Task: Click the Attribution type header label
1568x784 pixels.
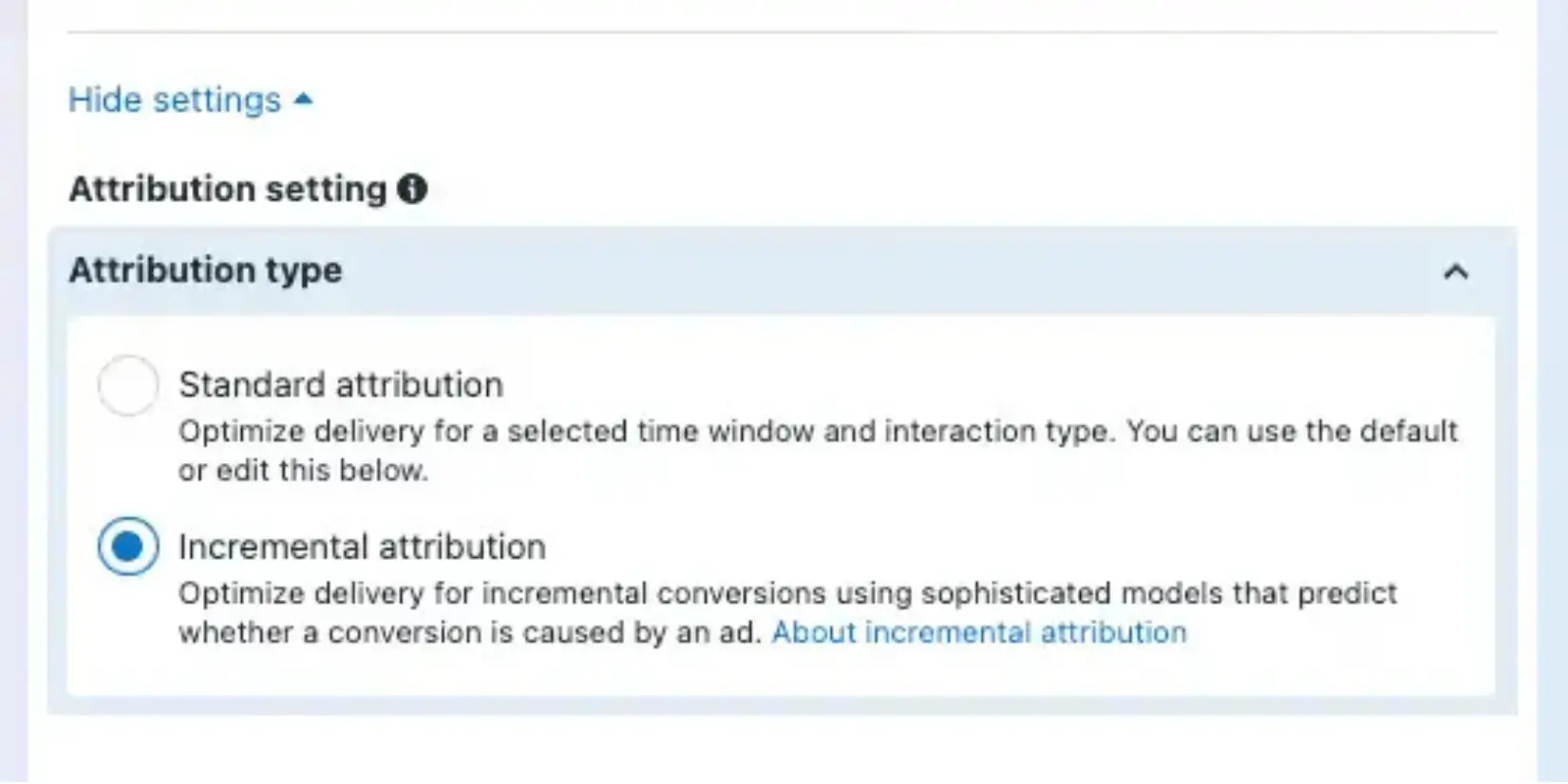Action: point(205,271)
